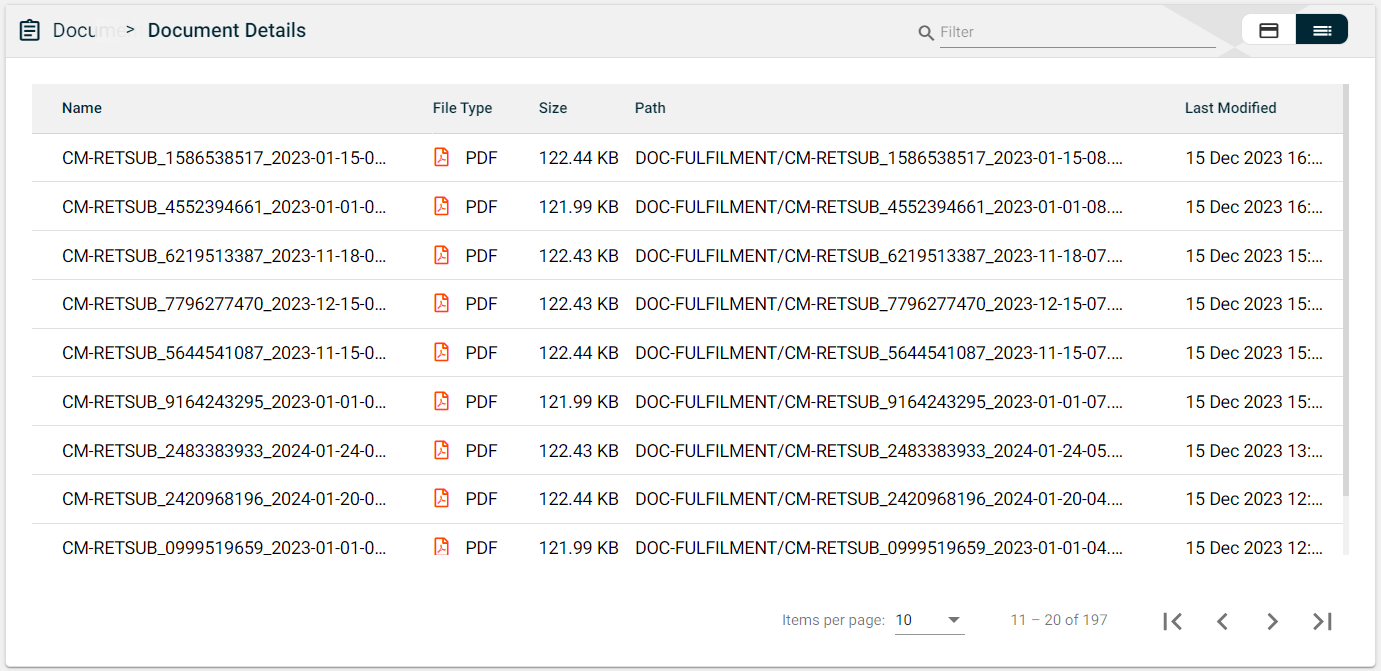1381x671 pixels.
Task: Jump to the last page
Action: coord(1322,621)
